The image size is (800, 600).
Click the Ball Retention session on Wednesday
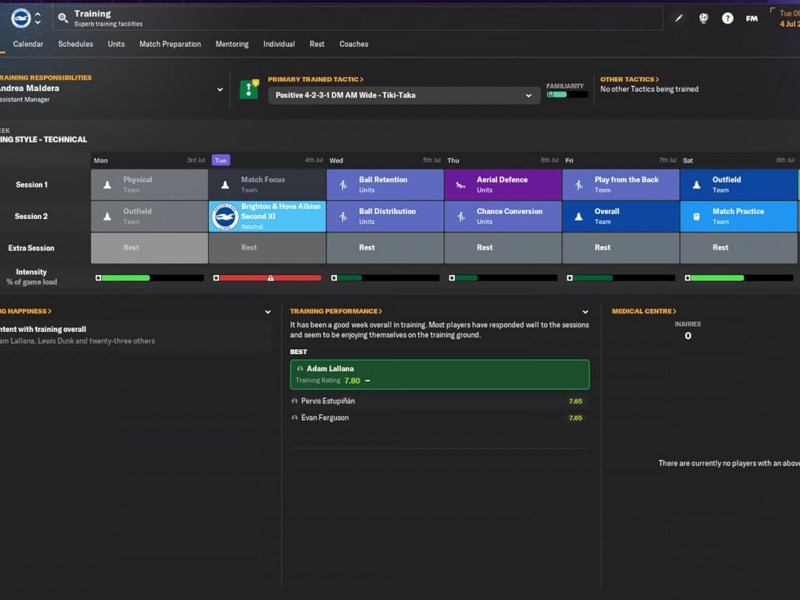[384, 185]
